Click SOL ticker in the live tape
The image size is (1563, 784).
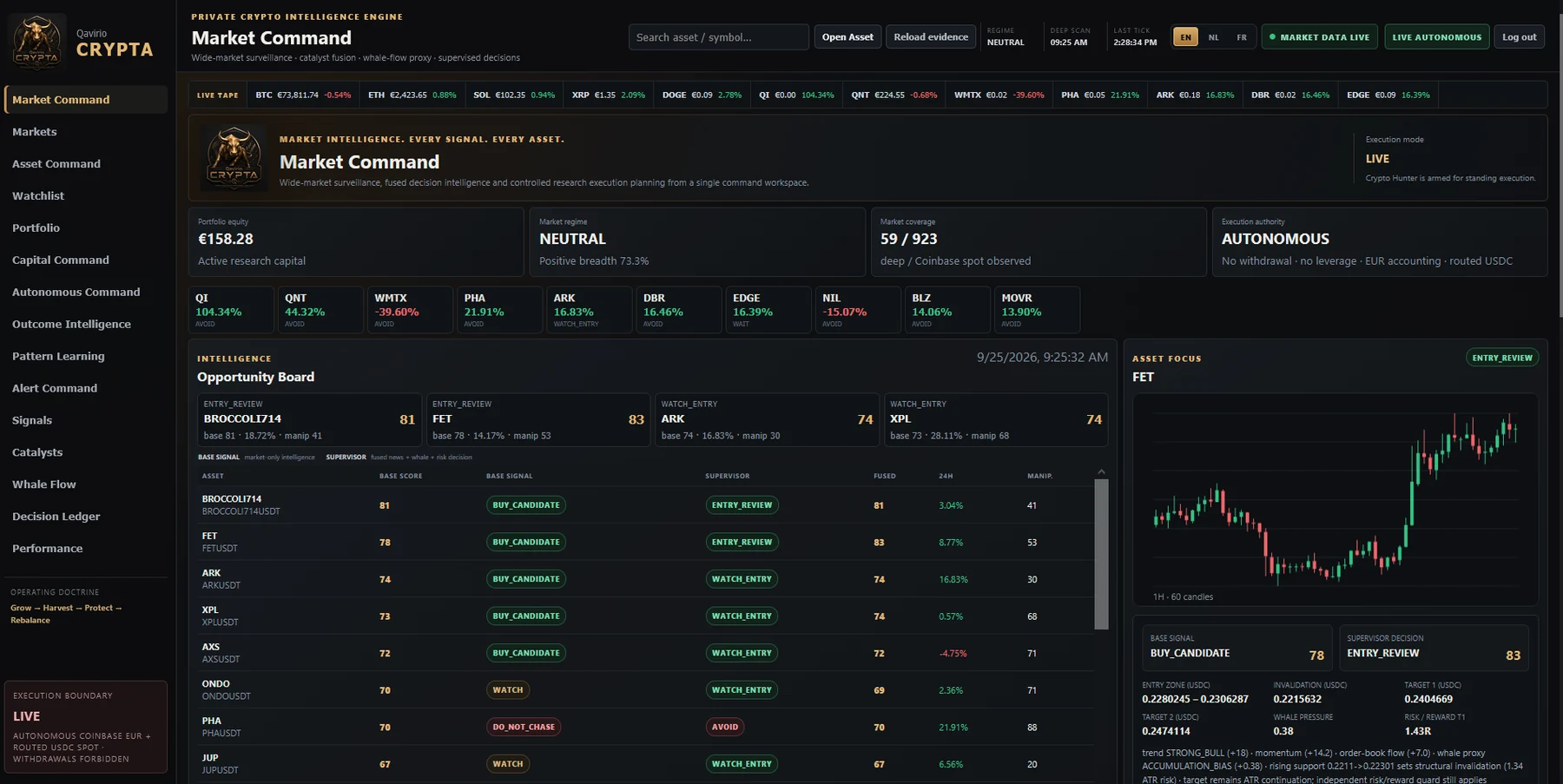click(514, 96)
